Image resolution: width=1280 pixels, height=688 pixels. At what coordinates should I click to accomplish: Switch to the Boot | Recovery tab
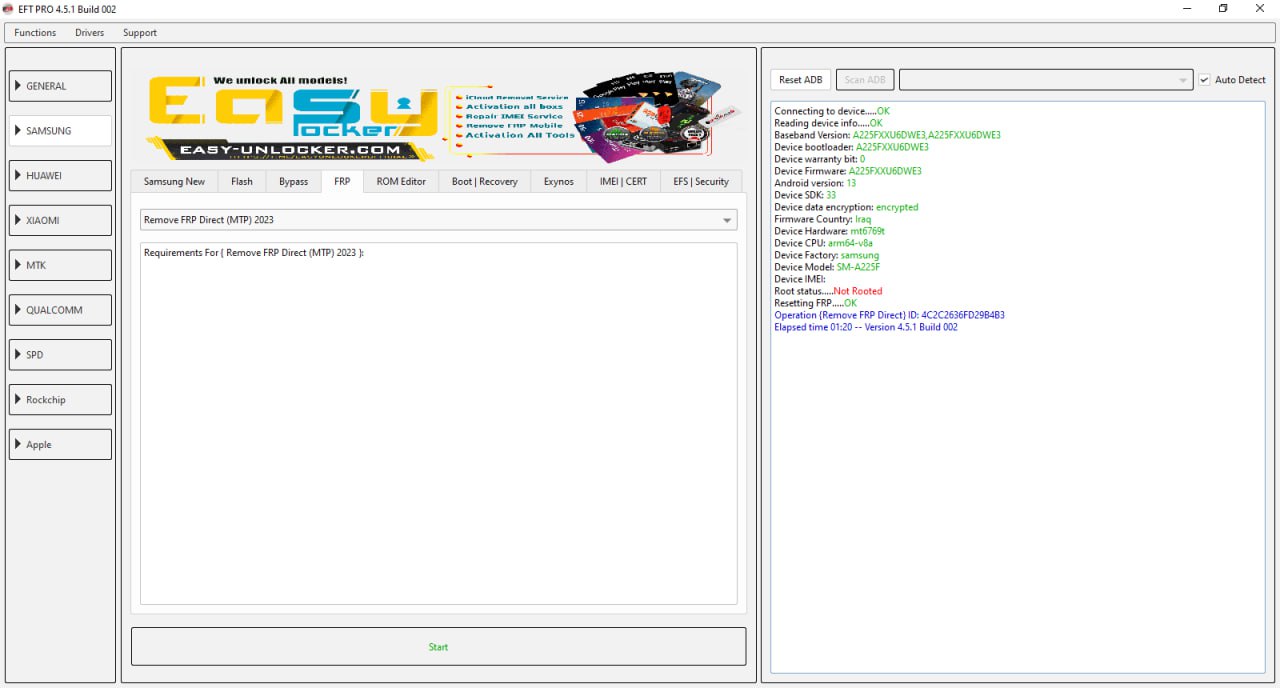coord(484,182)
